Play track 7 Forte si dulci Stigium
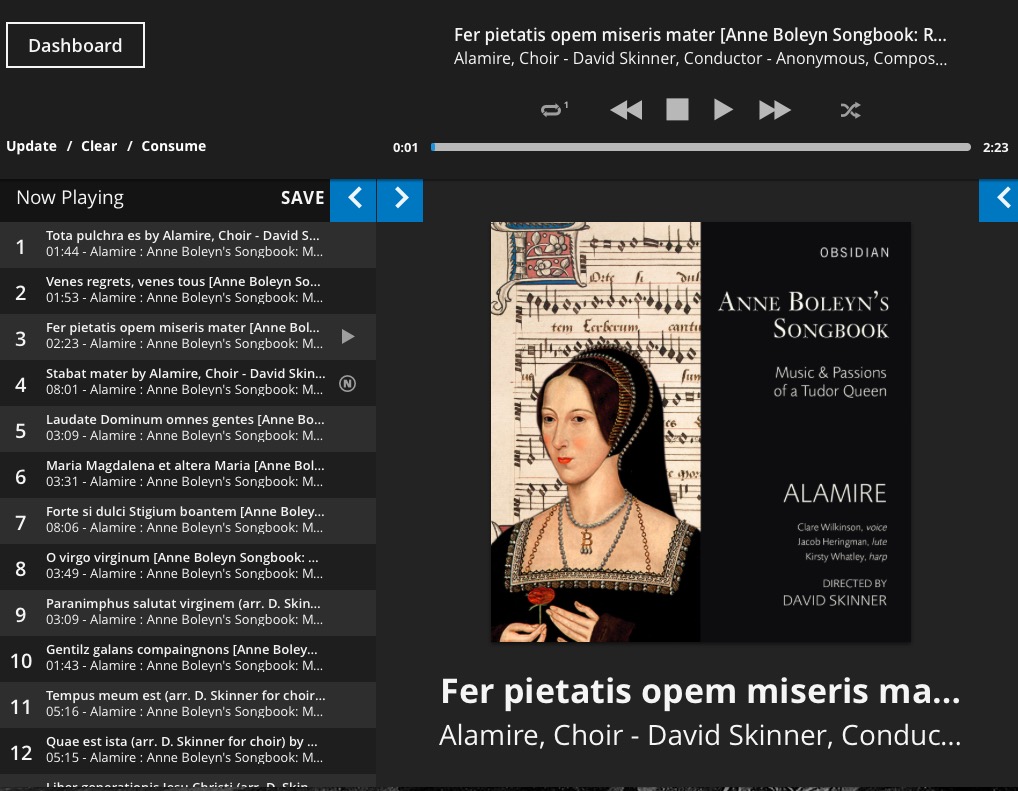1018x791 pixels. 183,520
